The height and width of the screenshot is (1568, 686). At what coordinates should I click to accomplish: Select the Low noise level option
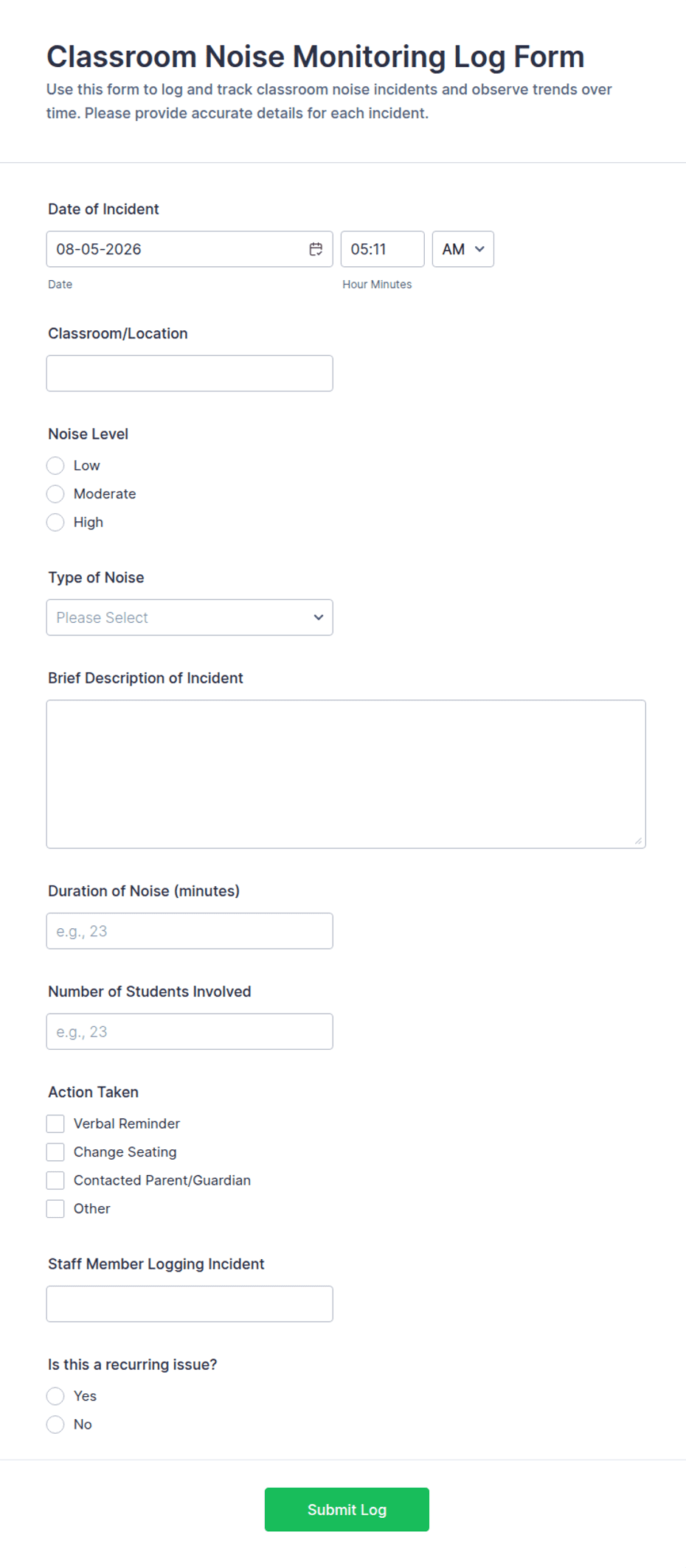point(55,466)
